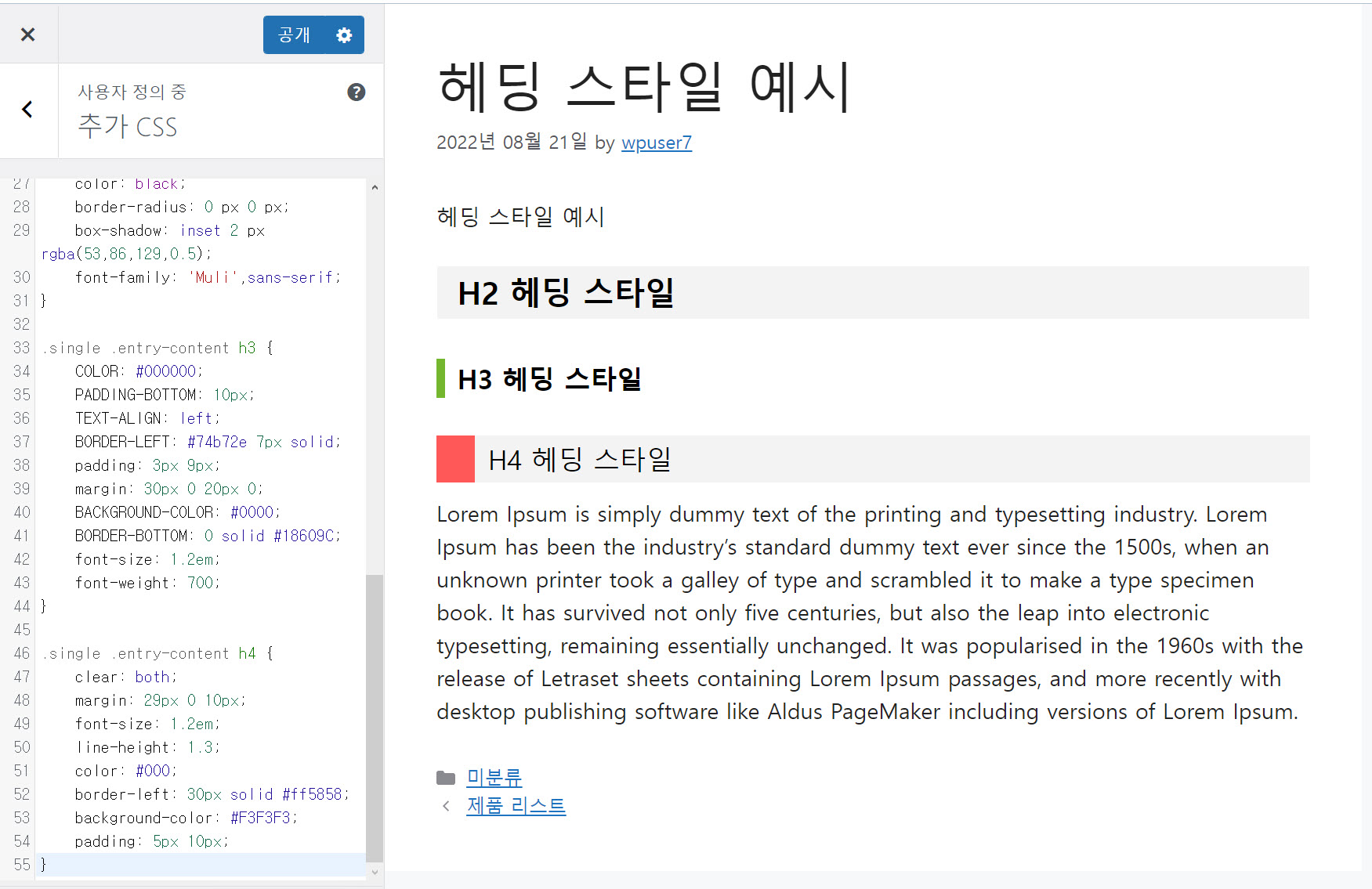
Task: Open the wpuser7 author link
Action: click(657, 143)
